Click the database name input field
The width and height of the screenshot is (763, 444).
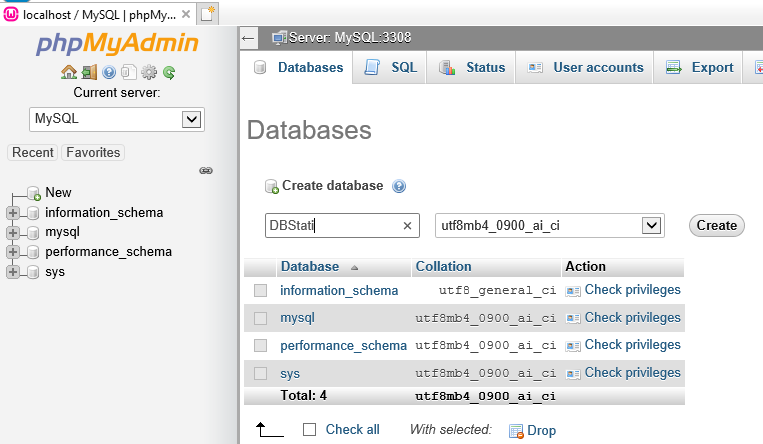[332, 226]
